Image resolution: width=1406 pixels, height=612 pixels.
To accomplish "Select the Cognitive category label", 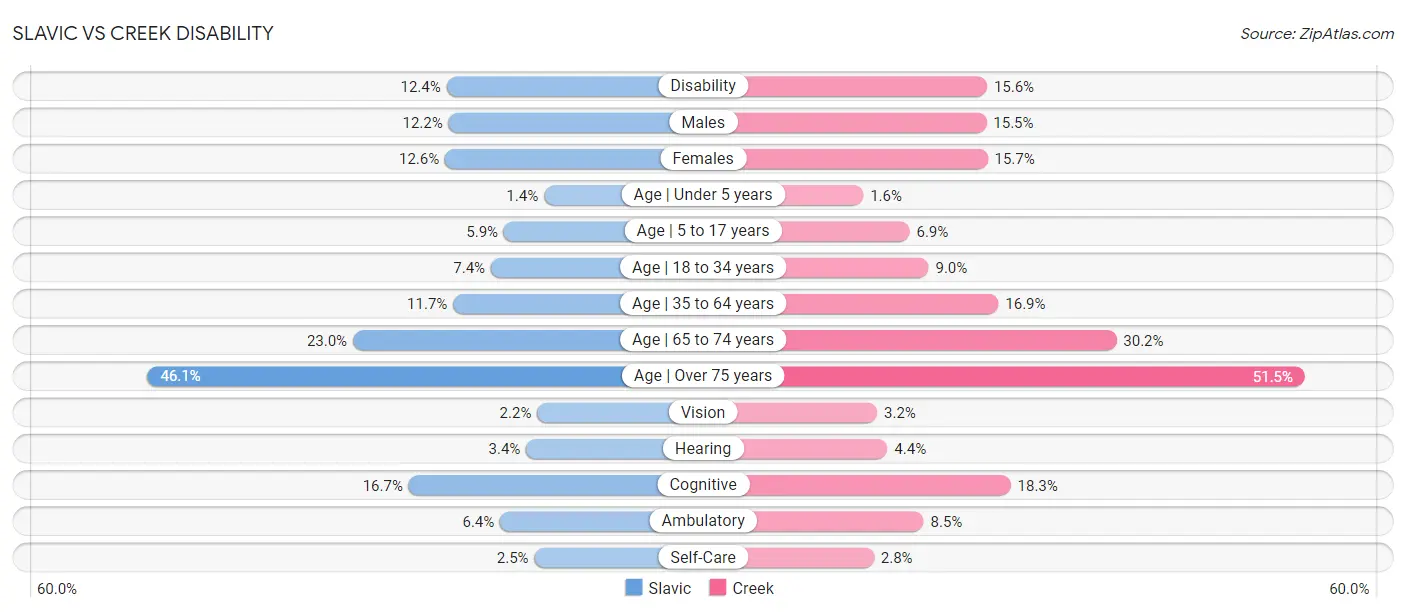I will coord(703,485).
